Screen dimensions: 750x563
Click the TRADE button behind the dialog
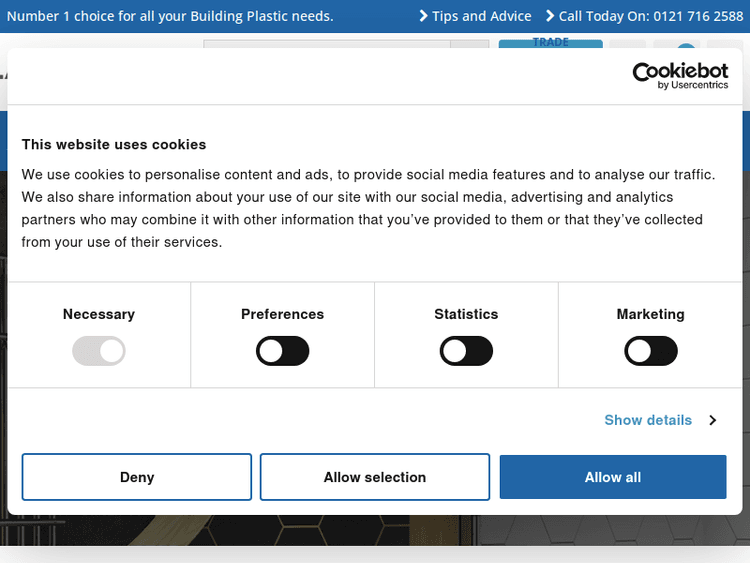(x=550, y=43)
